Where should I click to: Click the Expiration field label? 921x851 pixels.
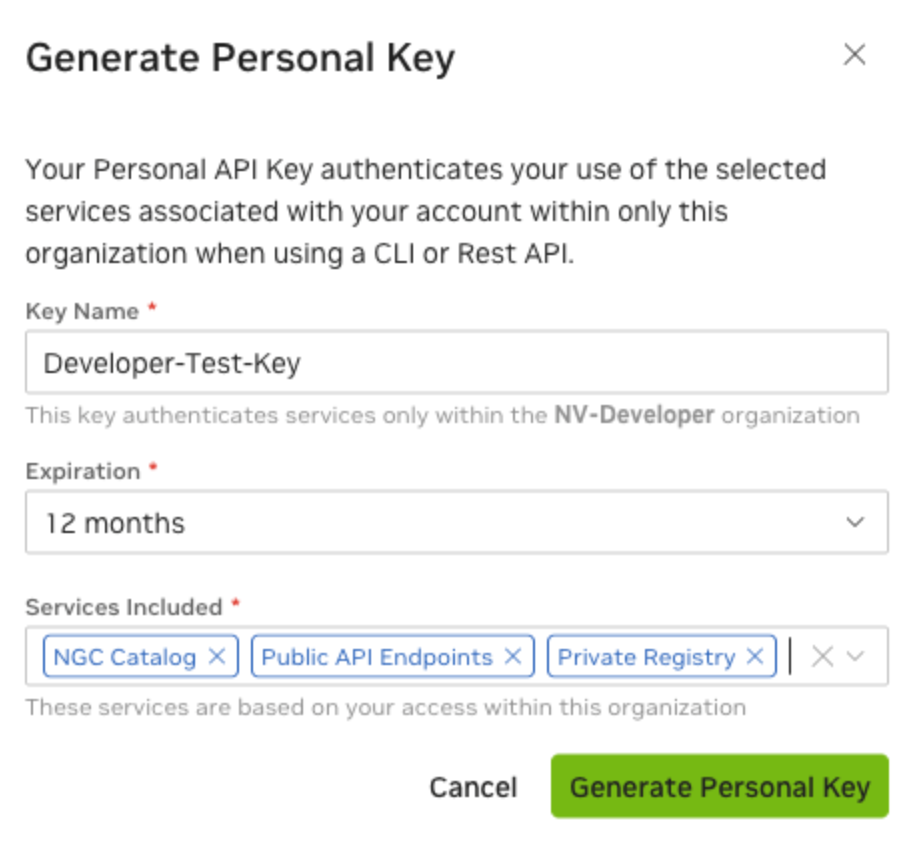coord(83,471)
